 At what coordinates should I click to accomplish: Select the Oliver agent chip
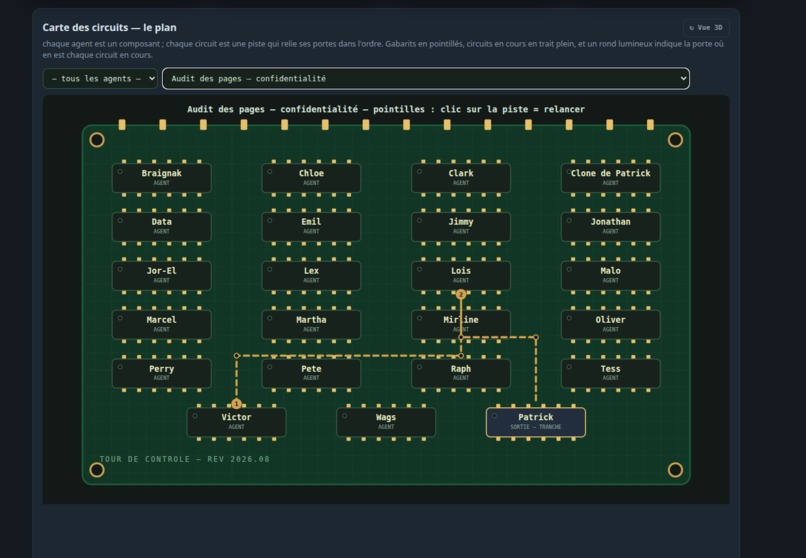(610, 324)
